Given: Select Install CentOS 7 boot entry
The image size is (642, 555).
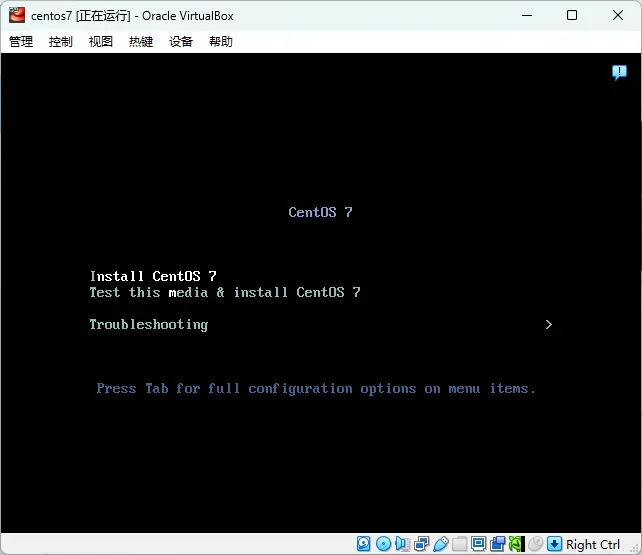Looking at the screenshot, I should pos(153,276).
